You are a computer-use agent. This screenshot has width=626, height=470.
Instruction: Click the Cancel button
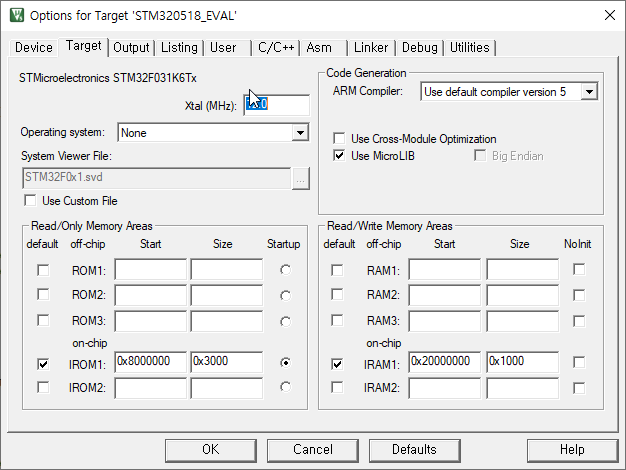313,450
